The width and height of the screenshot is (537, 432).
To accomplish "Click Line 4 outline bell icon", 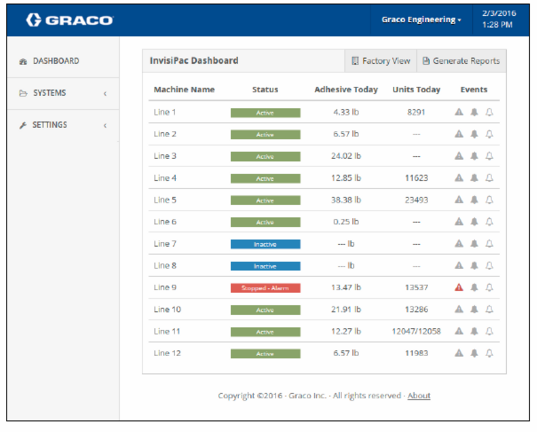I will (489, 177).
